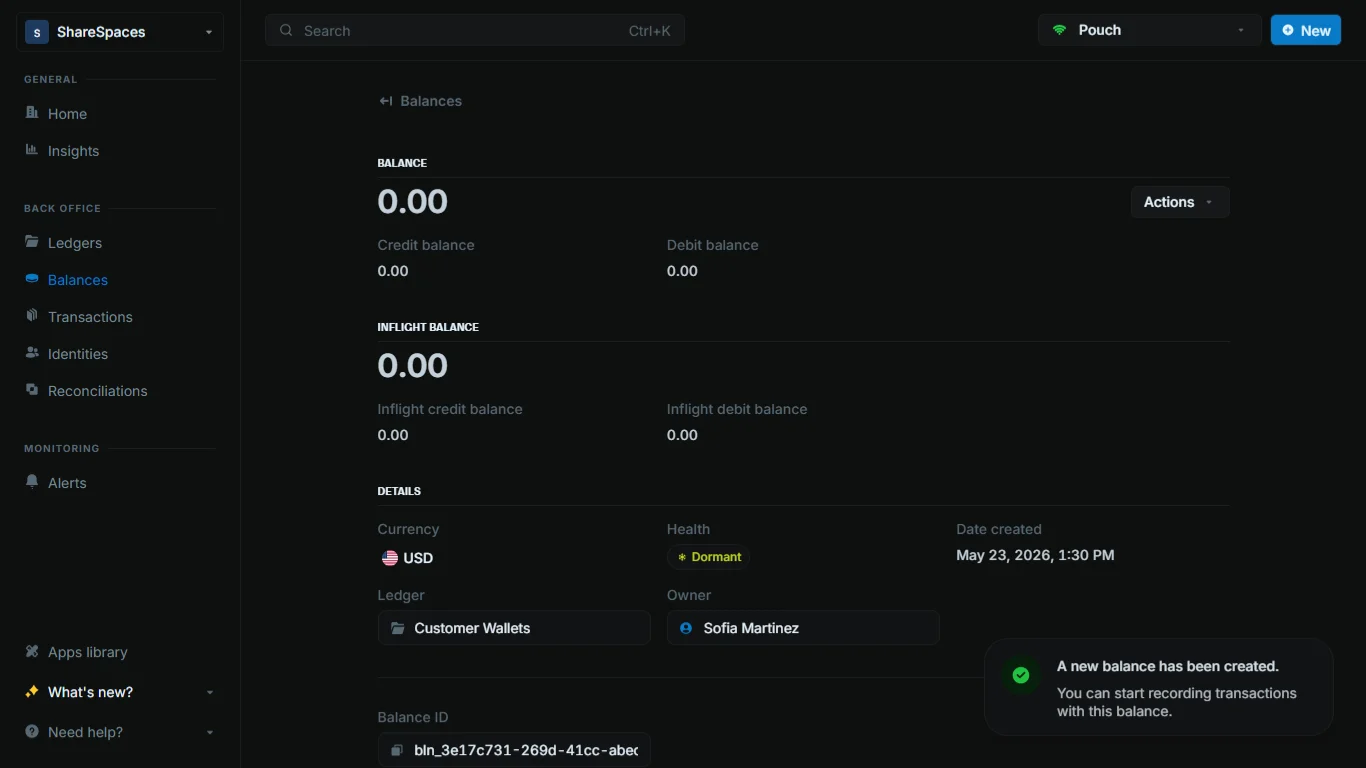Click the plus icon in New button
The image size is (1366, 768).
coord(1288,30)
